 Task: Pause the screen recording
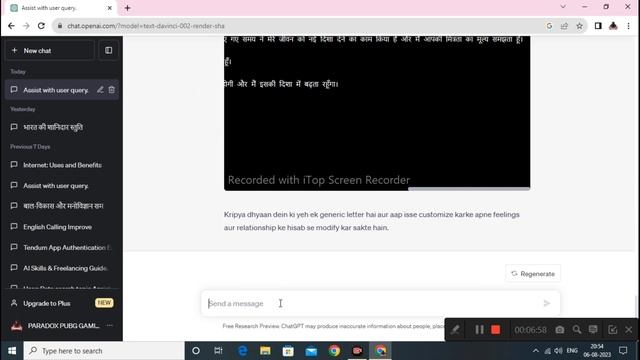(x=479, y=330)
